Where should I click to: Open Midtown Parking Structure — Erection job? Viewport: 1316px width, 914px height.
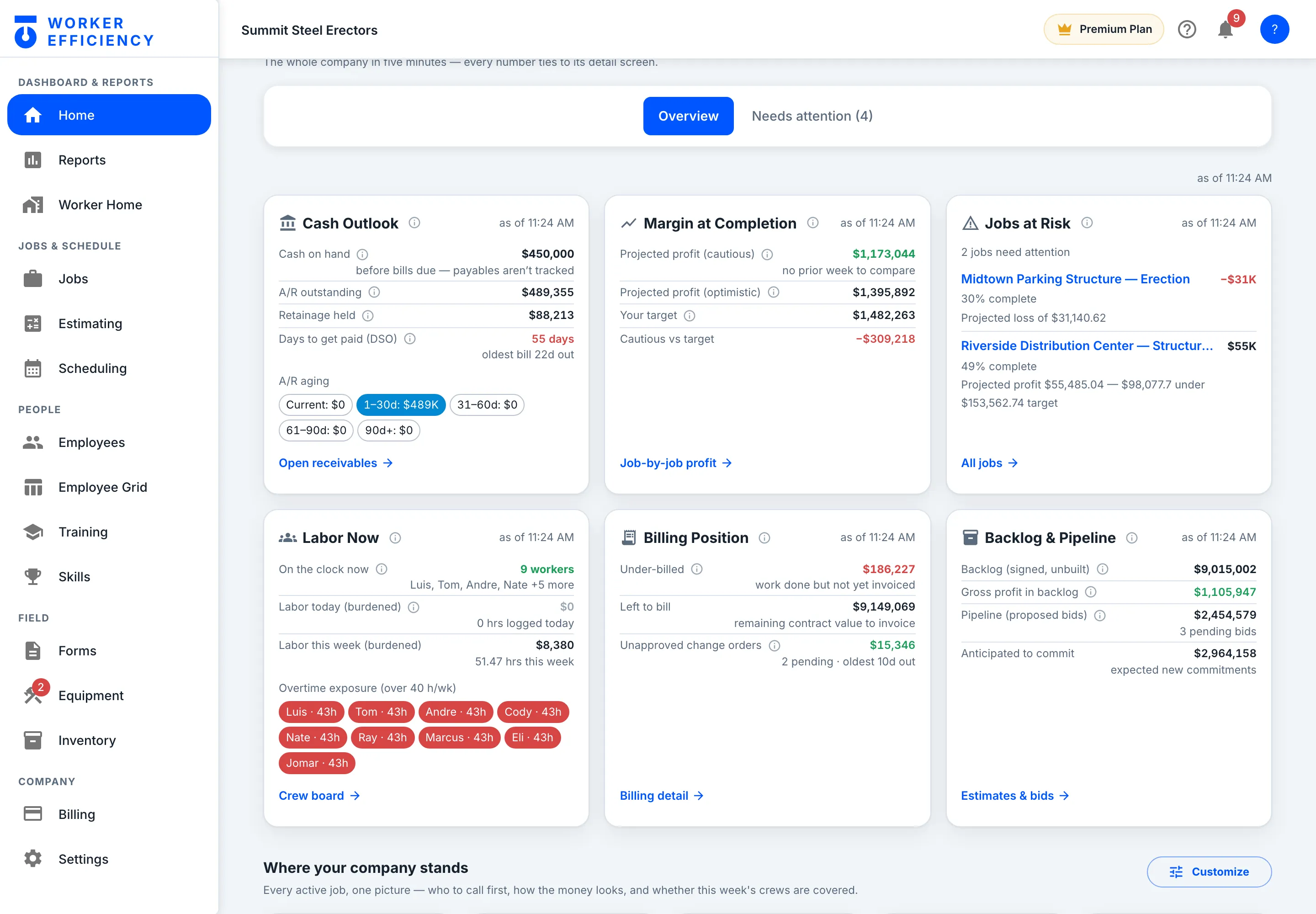[x=1075, y=280]
